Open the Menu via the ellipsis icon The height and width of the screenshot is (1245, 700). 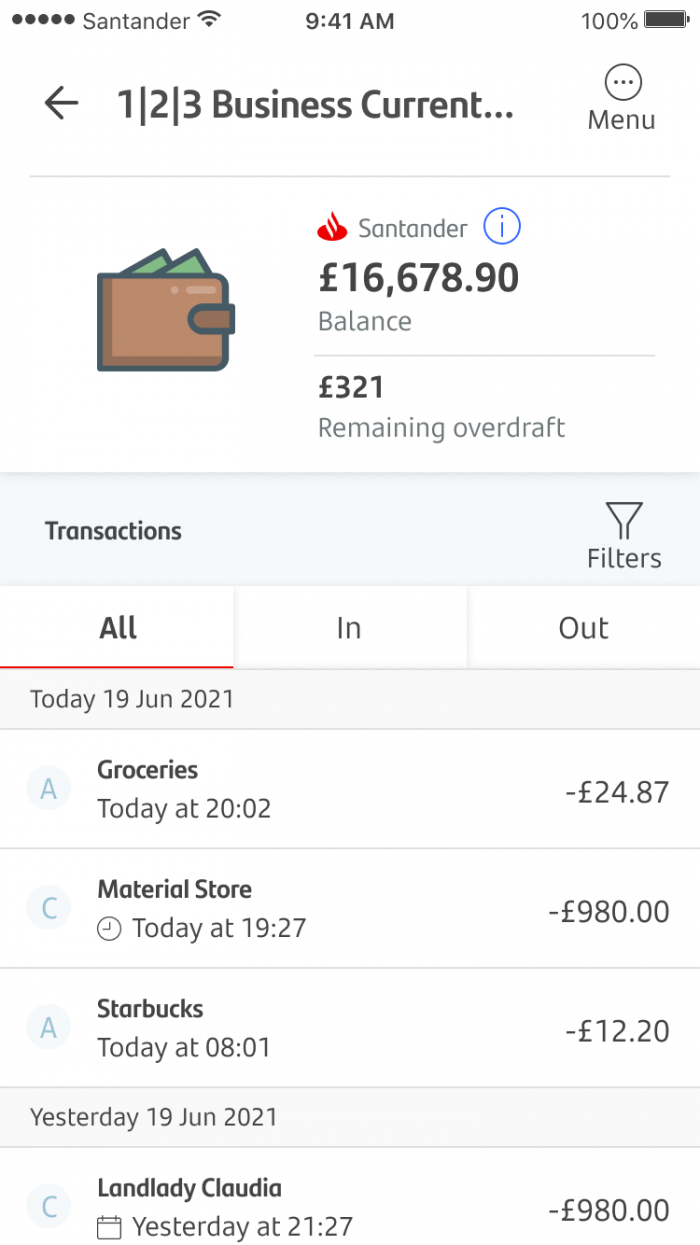pyautogui.click(x=622, y=83)
